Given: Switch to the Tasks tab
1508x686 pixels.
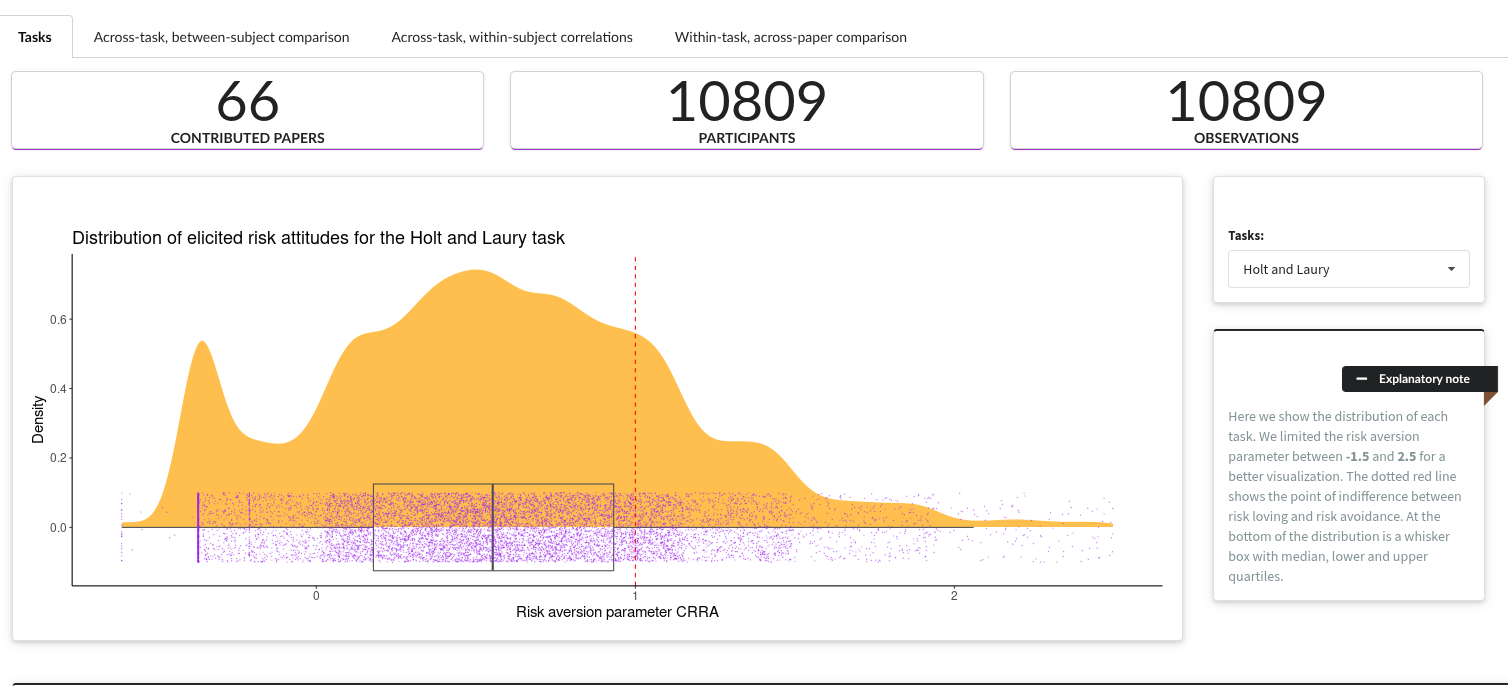Looking at the screenshot, I should click(x=36, y=37).
